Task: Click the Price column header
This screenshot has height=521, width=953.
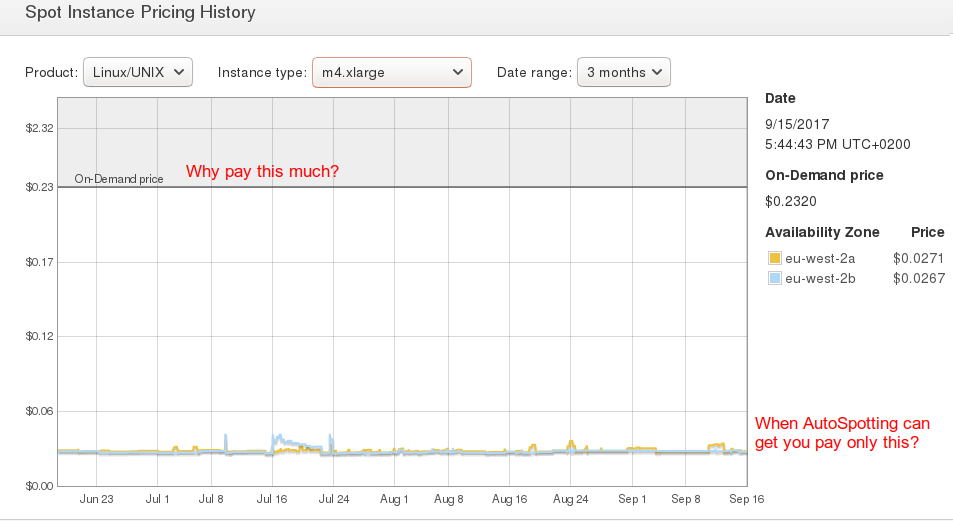Action: [x=927, y=232]
